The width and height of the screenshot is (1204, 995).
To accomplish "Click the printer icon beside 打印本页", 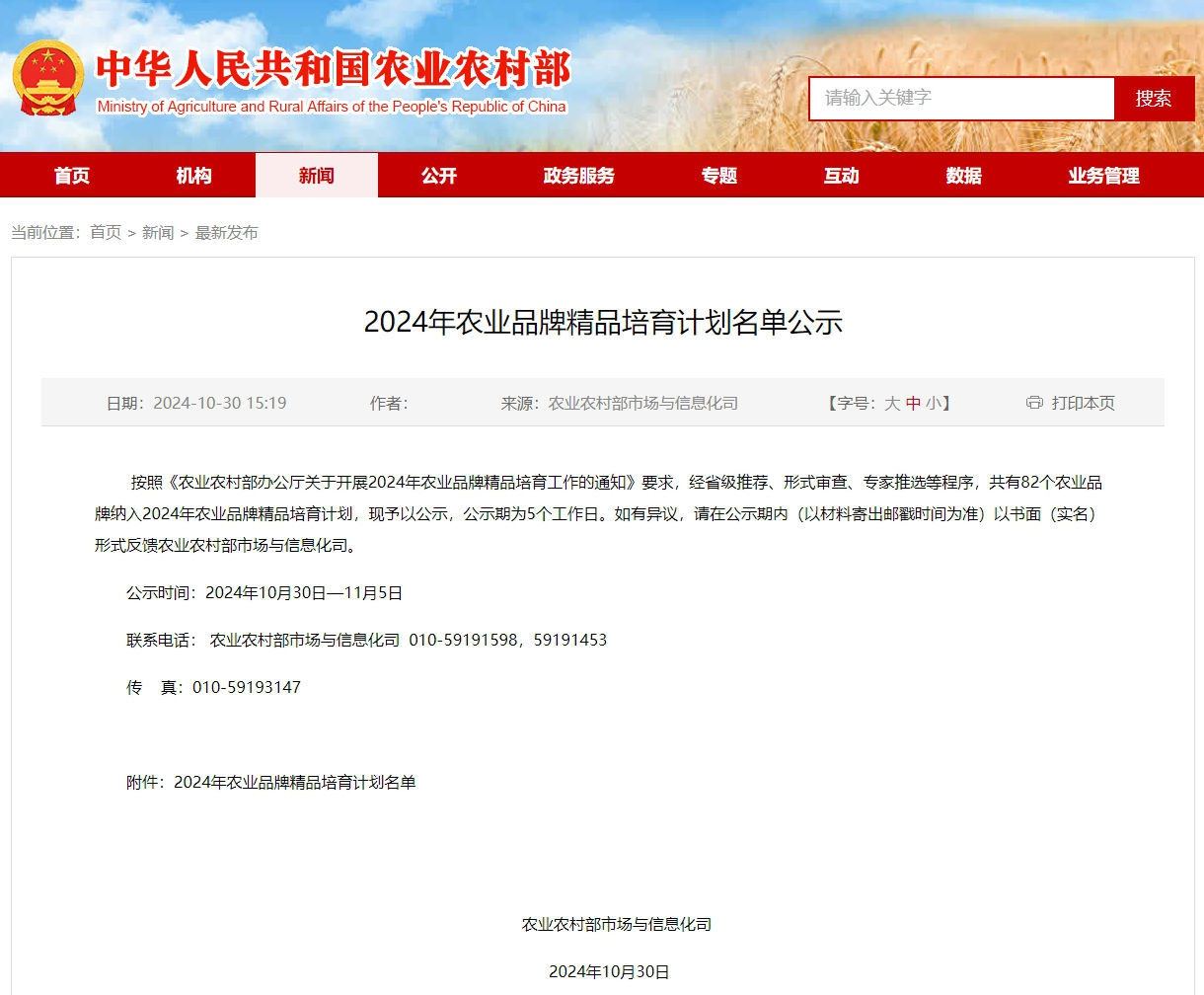I will [x=1034, y=403].
